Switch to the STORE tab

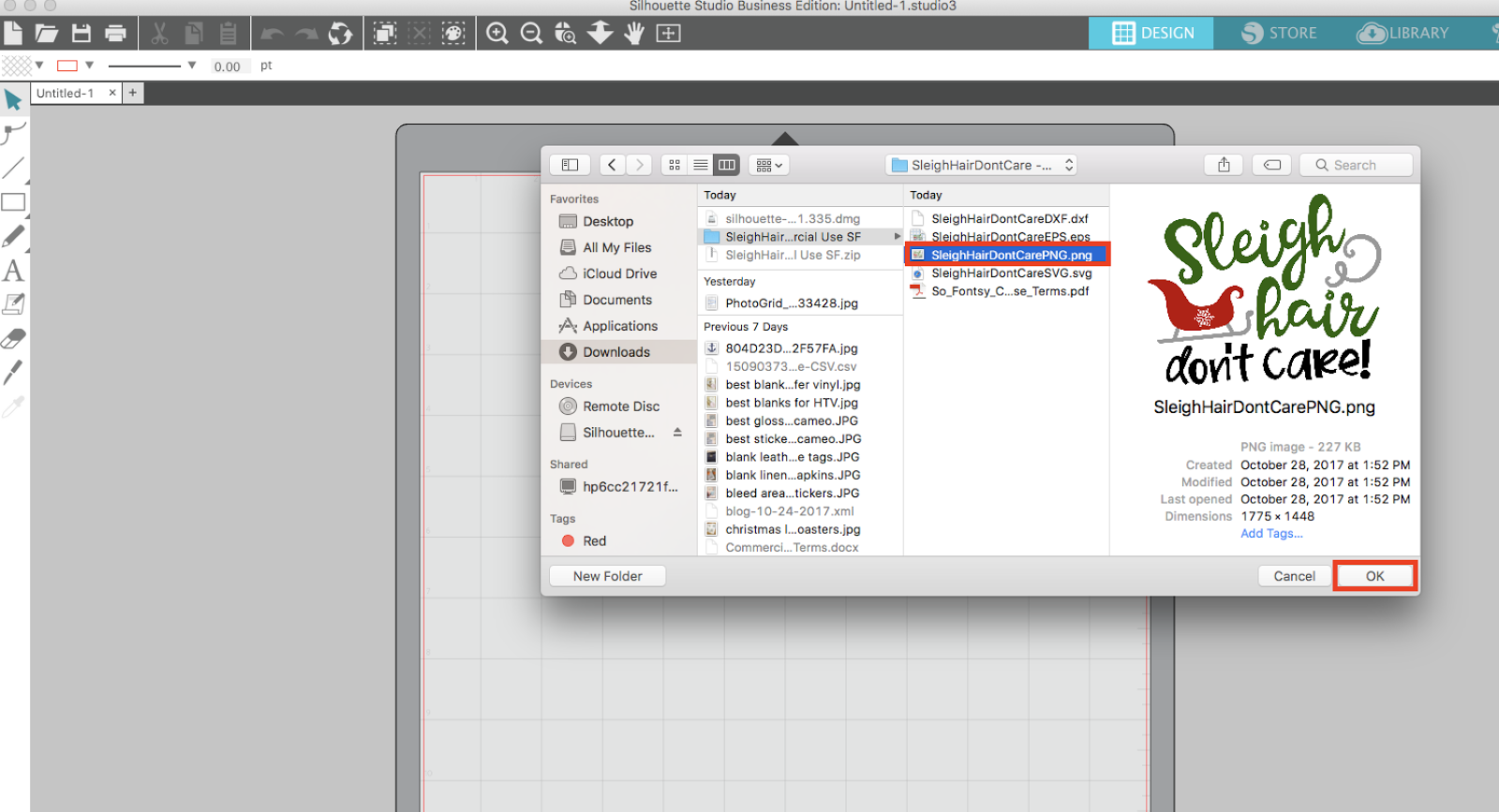[1279, 34]
